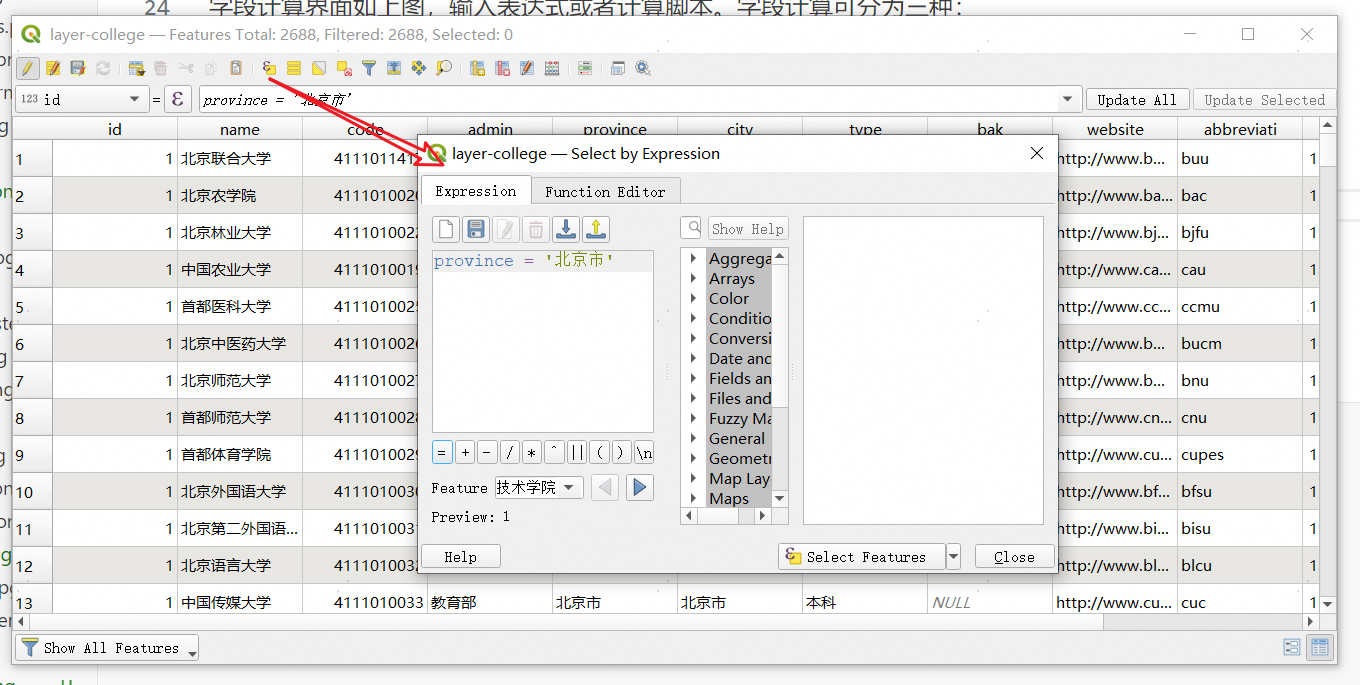Select the Expression tab
The height and width of the screenshot is (685, 1360).
tap(475, 191)
